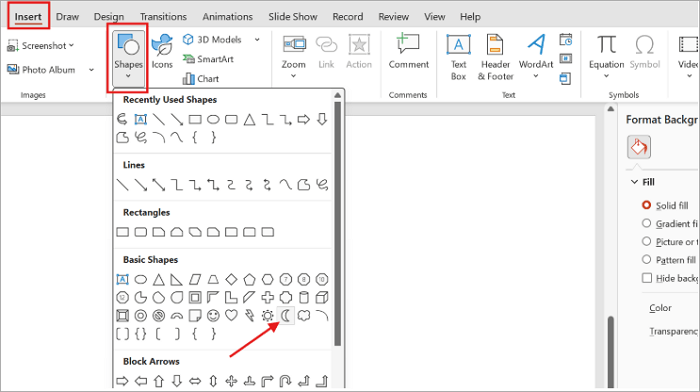Screen dimensions: 700x392
Task: Switch to the Transitions tab
Action: 163,17
